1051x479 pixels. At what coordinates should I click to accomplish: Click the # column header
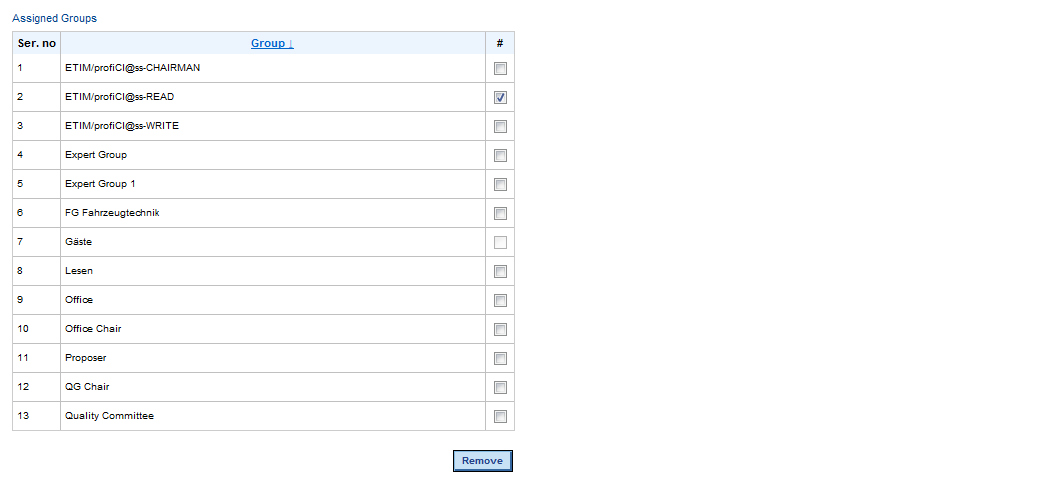click(x=500, y=43)
